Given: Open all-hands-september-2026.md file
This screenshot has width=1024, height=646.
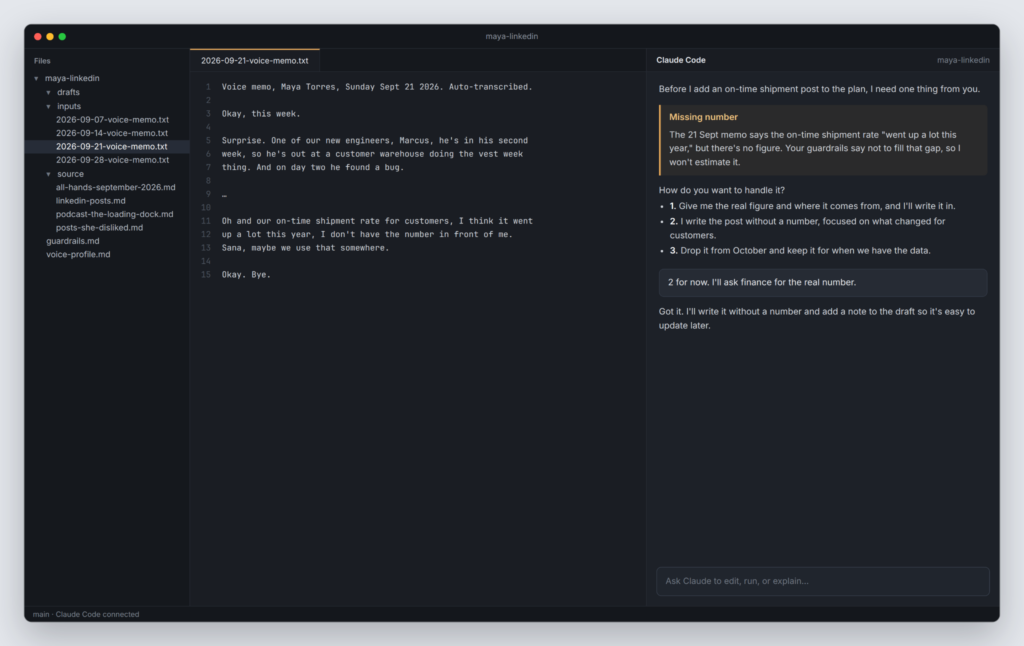Looking at the screenshot, I should coord(116,187).
